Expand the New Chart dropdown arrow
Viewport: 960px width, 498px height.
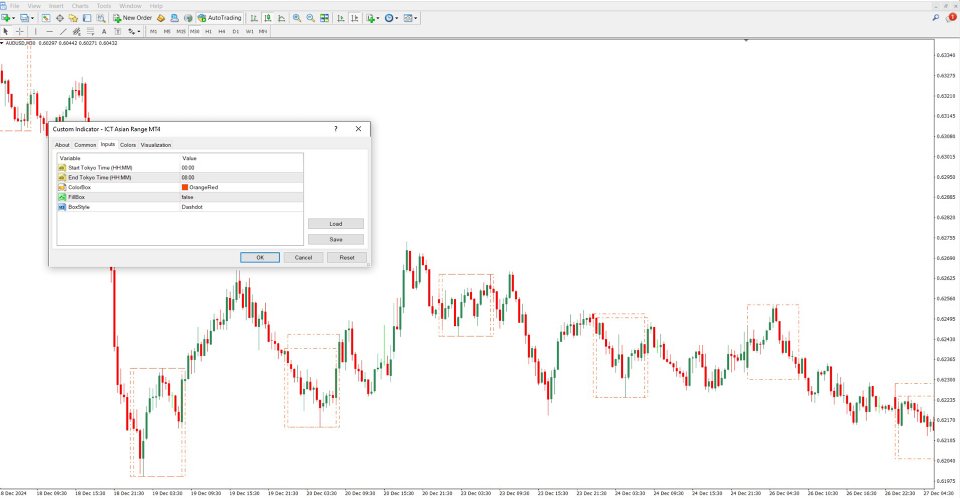tap(13, 18)
